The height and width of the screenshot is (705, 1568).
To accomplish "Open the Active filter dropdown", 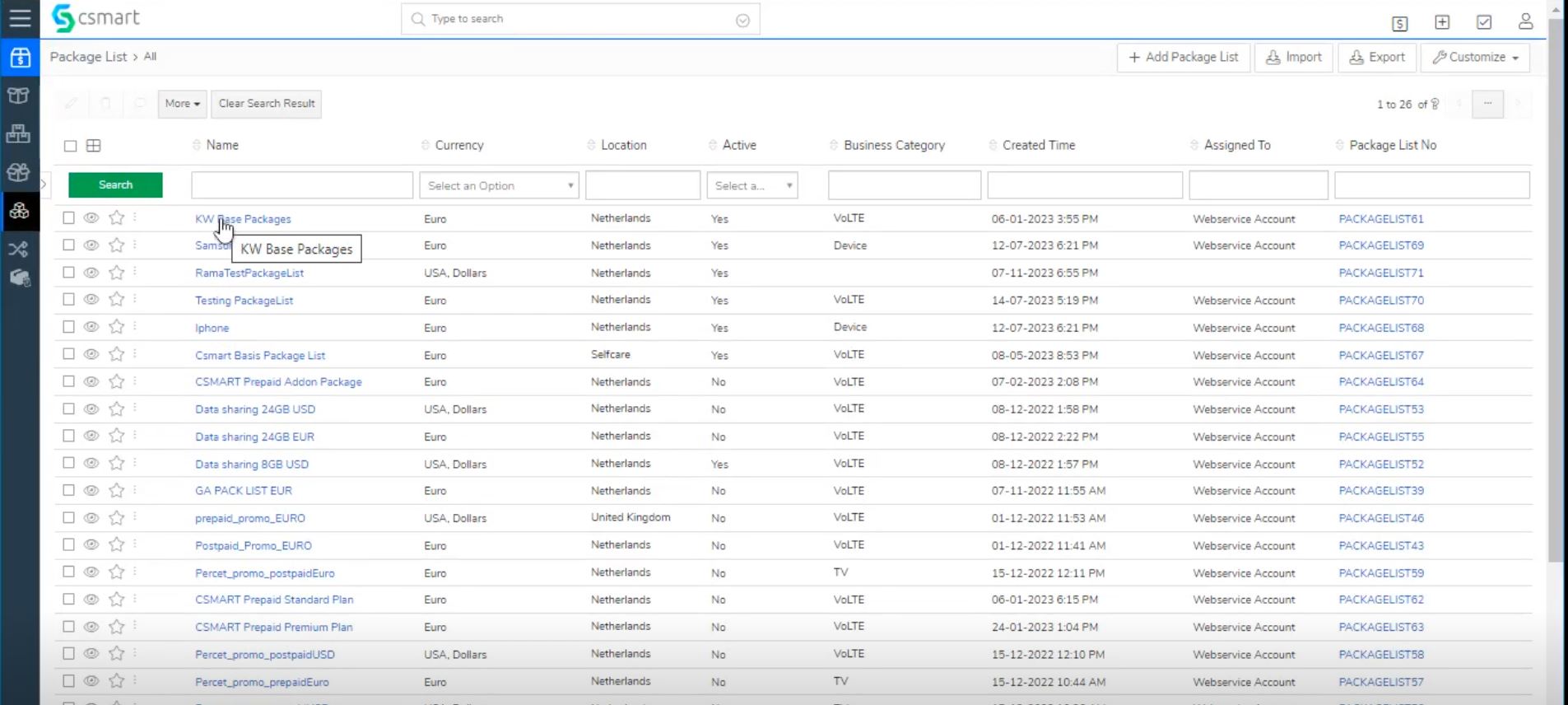I will tap(752, 185).
